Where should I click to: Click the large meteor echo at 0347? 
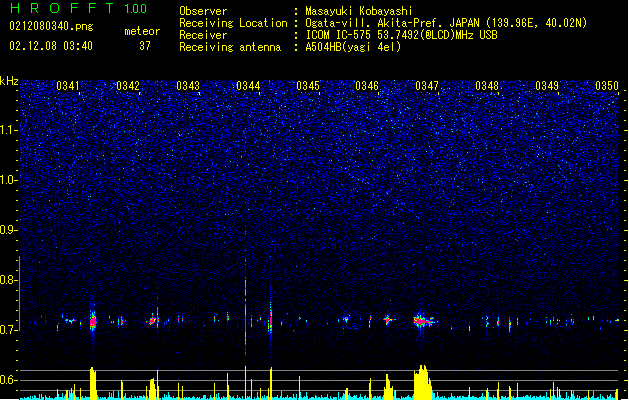424,321
